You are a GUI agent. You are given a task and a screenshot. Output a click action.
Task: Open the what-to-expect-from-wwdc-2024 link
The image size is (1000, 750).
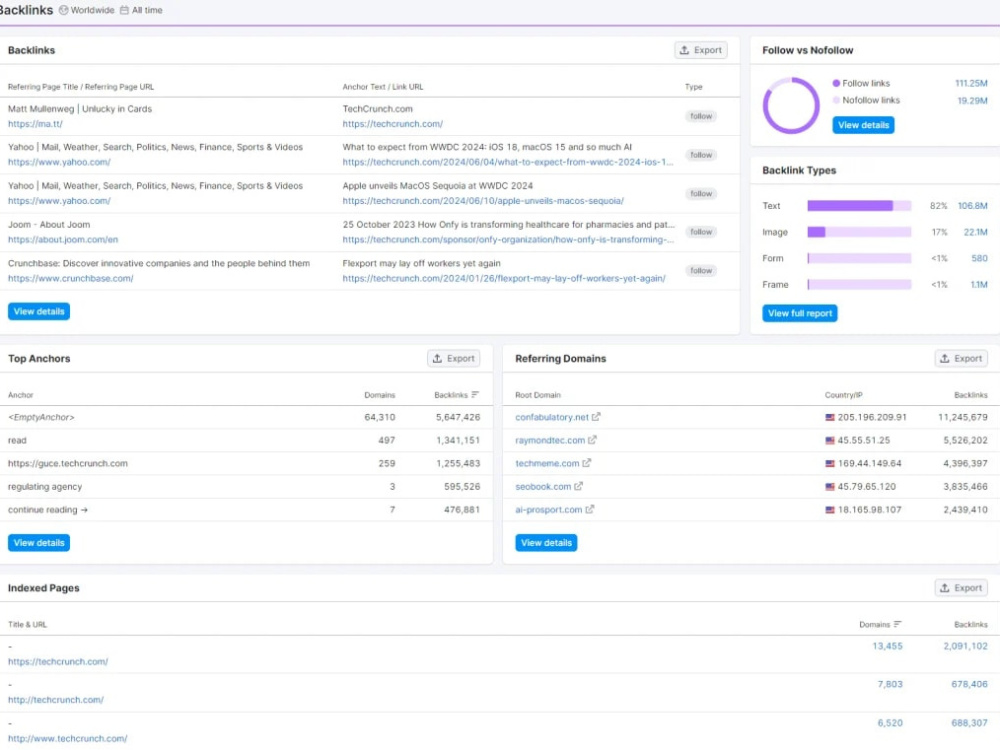point(508,162)
